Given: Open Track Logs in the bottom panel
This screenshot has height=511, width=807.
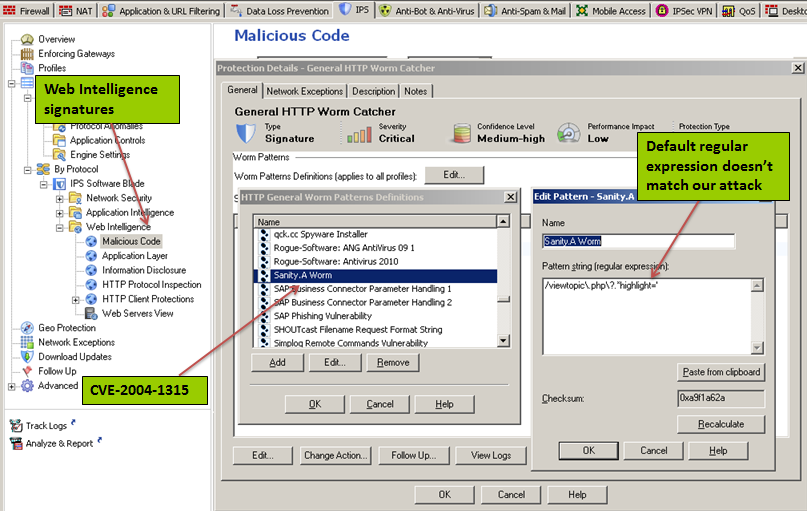Looking at the screenshot, I should tap(46, 426).
